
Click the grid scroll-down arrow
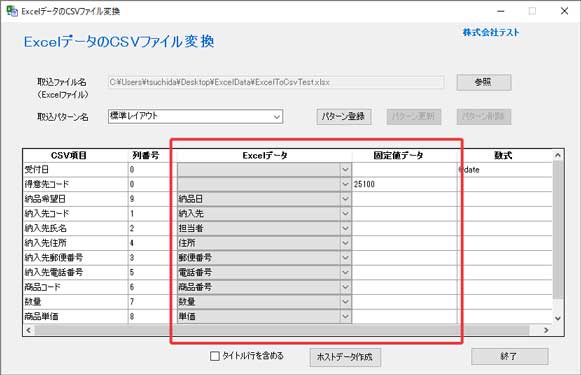558,318
